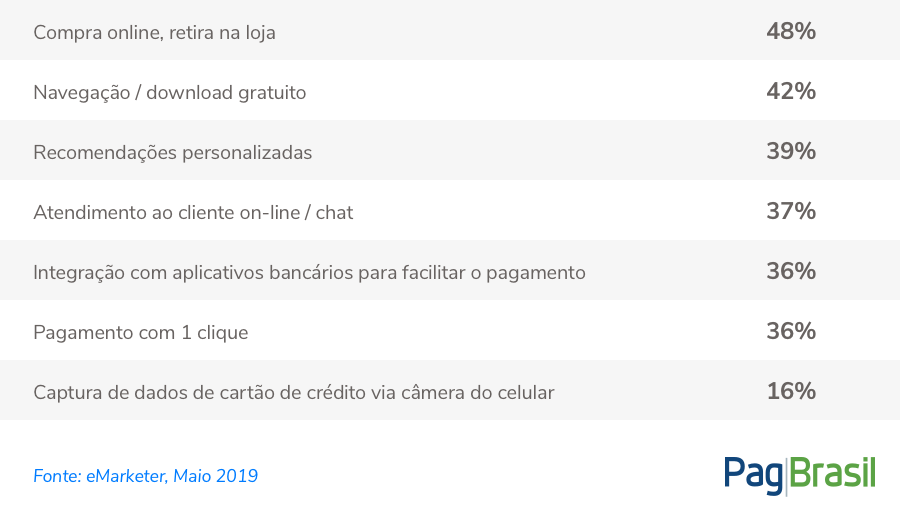
Task: Click Maio 2019 in the source line
Action: pyautogui.click(x=215, y=476)
